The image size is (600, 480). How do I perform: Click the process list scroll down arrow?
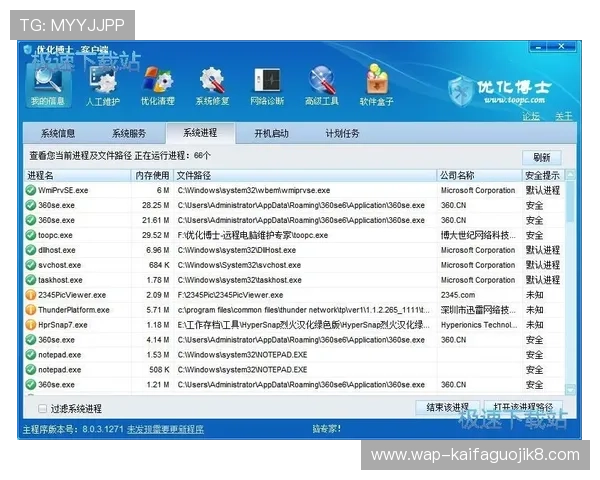570,389
